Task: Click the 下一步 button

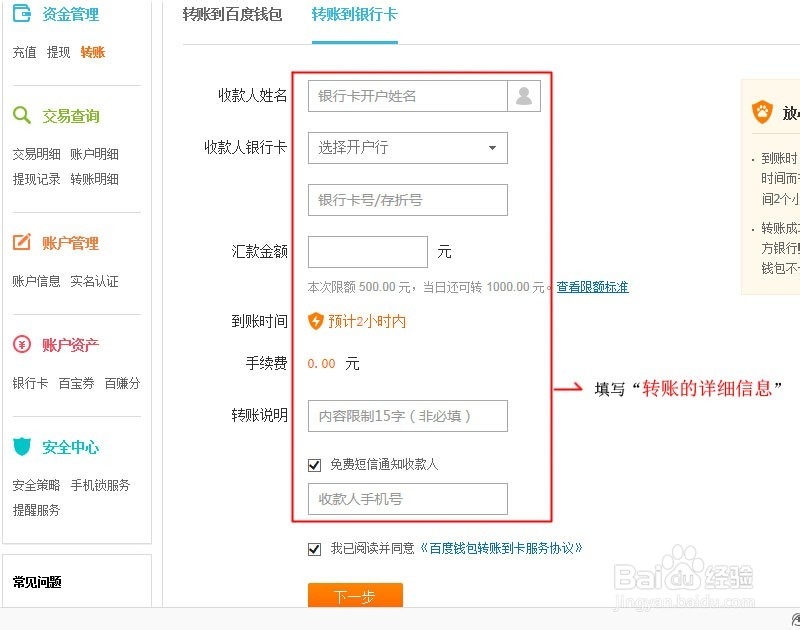Action: point(357,595)
